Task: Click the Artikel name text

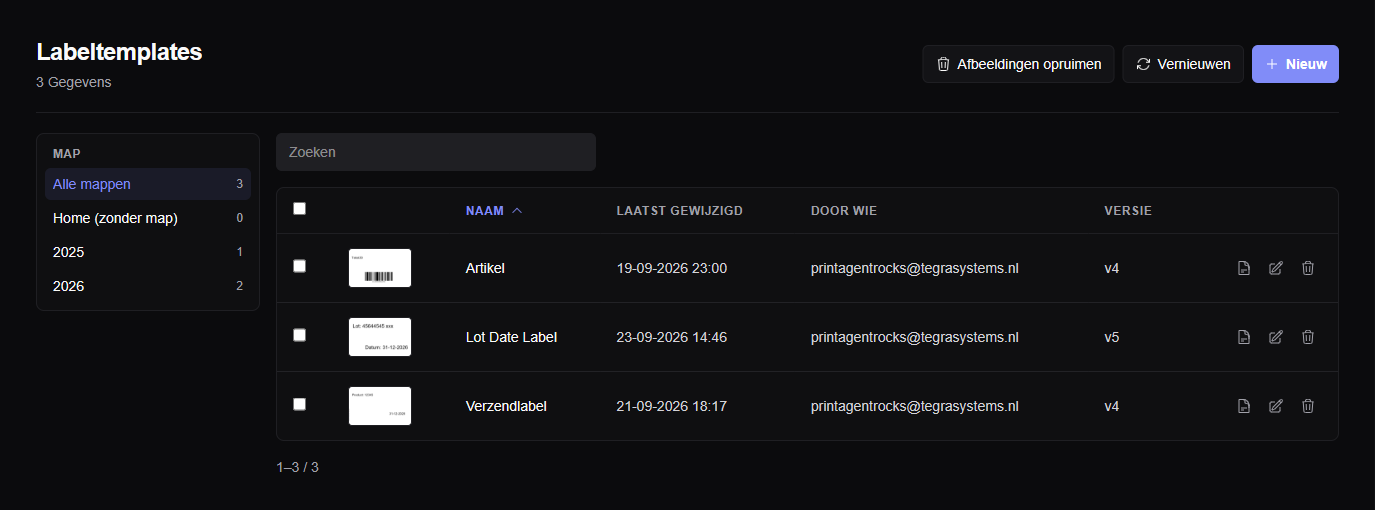Action: click(485, 268)
